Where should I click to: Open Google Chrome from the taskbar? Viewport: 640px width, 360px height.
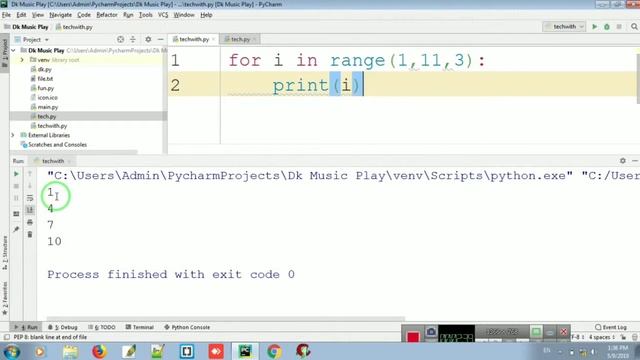274,351
